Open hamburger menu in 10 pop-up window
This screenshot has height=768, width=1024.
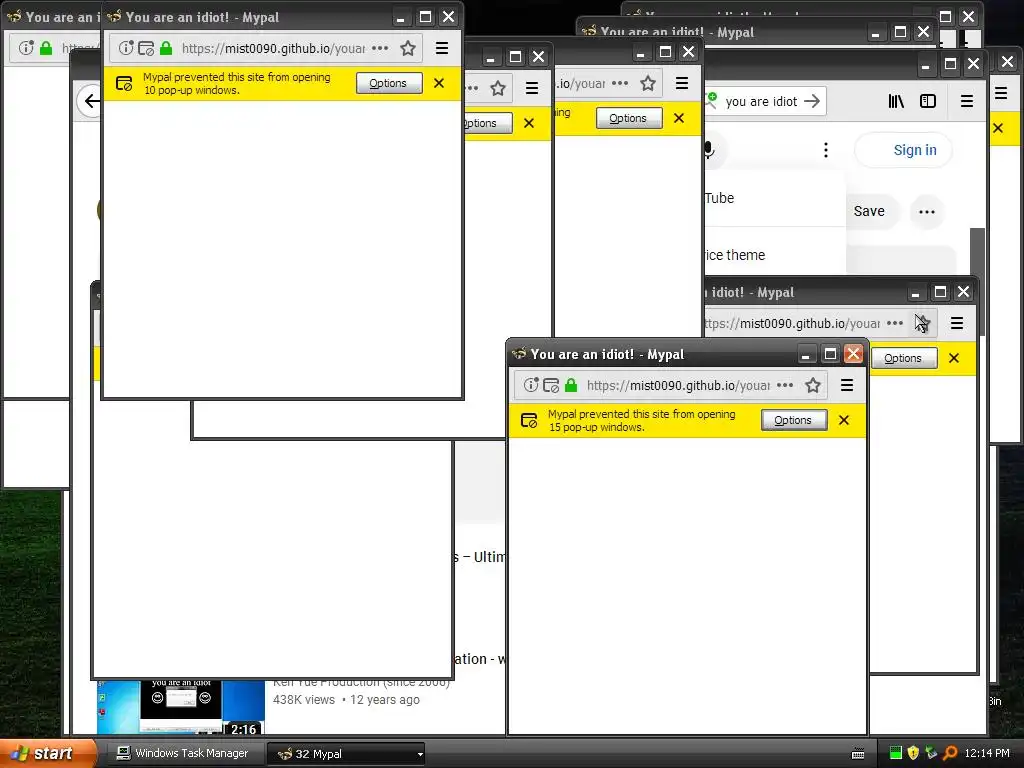tap(442, 48)
